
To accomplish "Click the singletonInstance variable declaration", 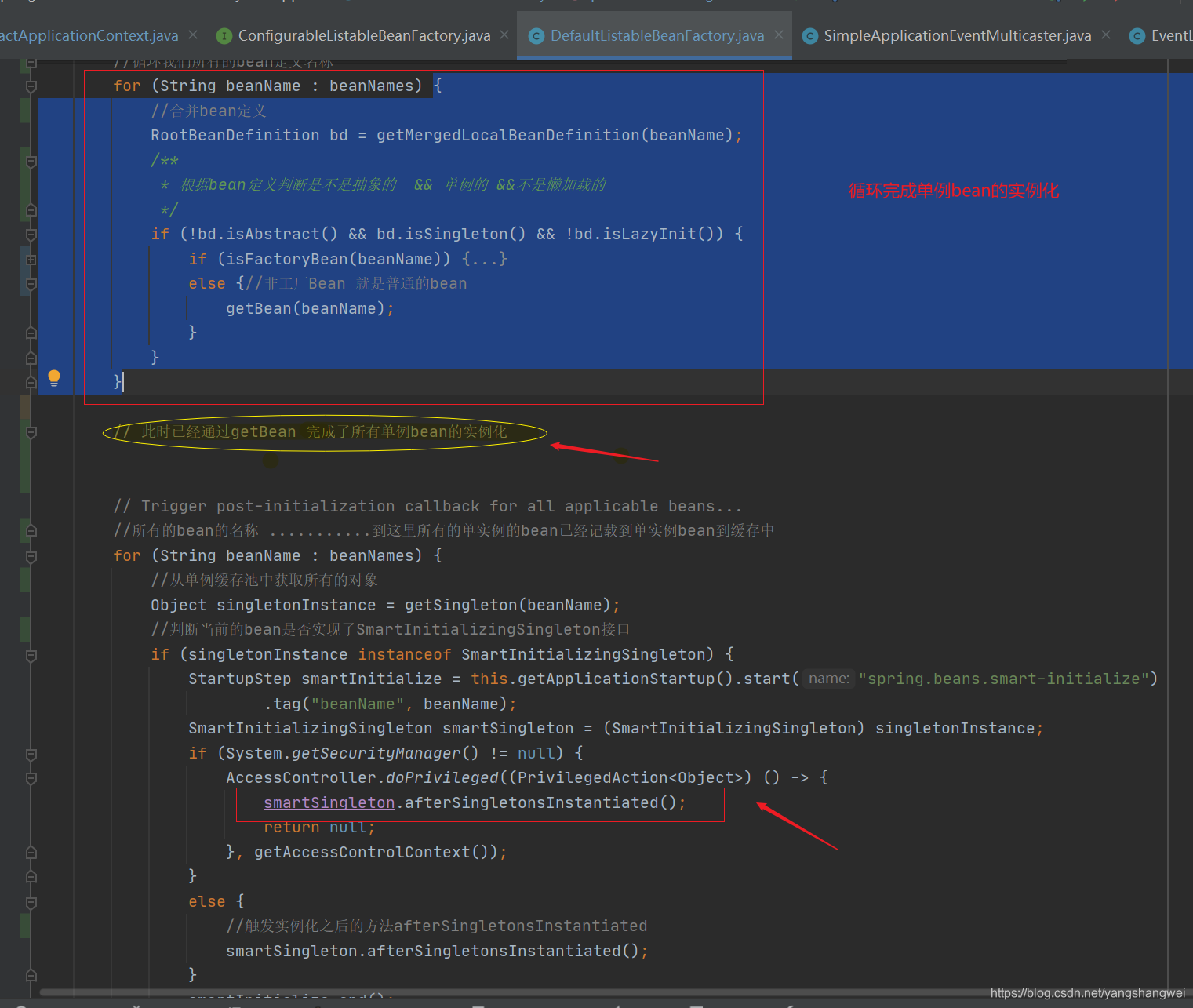I will (296, 605).
